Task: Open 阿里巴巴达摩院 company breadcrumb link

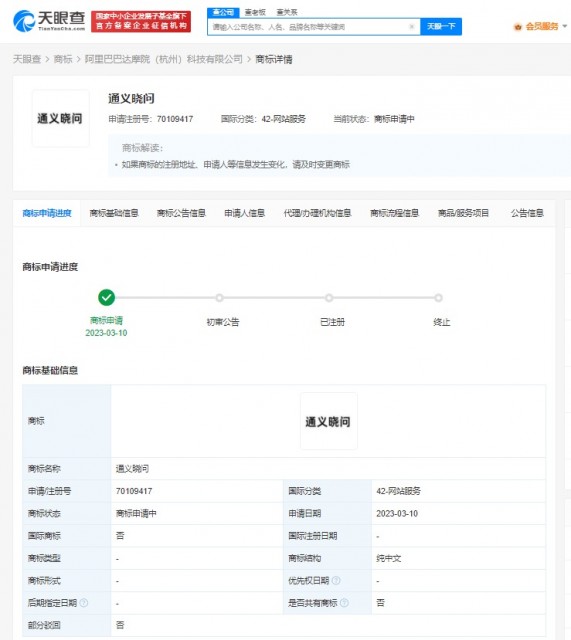Action: (164, 59)
